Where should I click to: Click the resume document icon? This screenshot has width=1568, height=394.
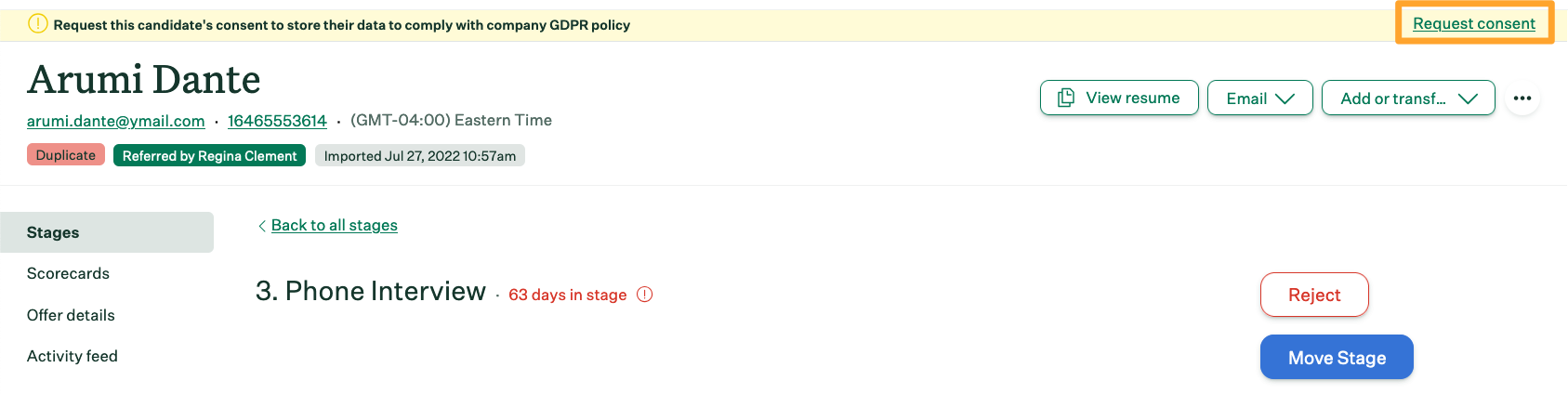click(1066, 98)
